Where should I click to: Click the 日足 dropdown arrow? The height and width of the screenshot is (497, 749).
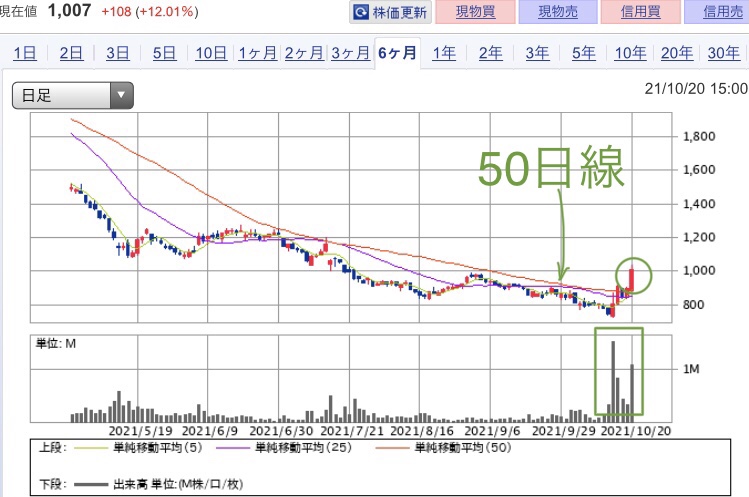[121, 95]
